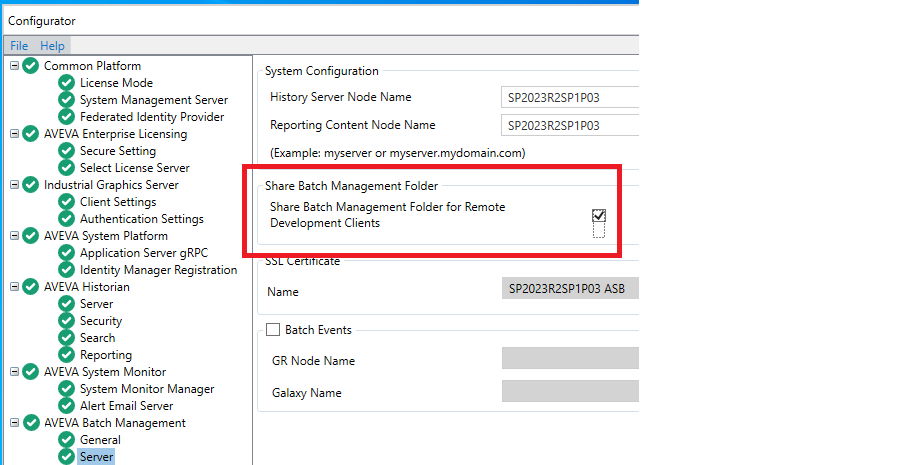Select System Monitor Manager item
Screen dimensions: 906x465
point(147,389)
